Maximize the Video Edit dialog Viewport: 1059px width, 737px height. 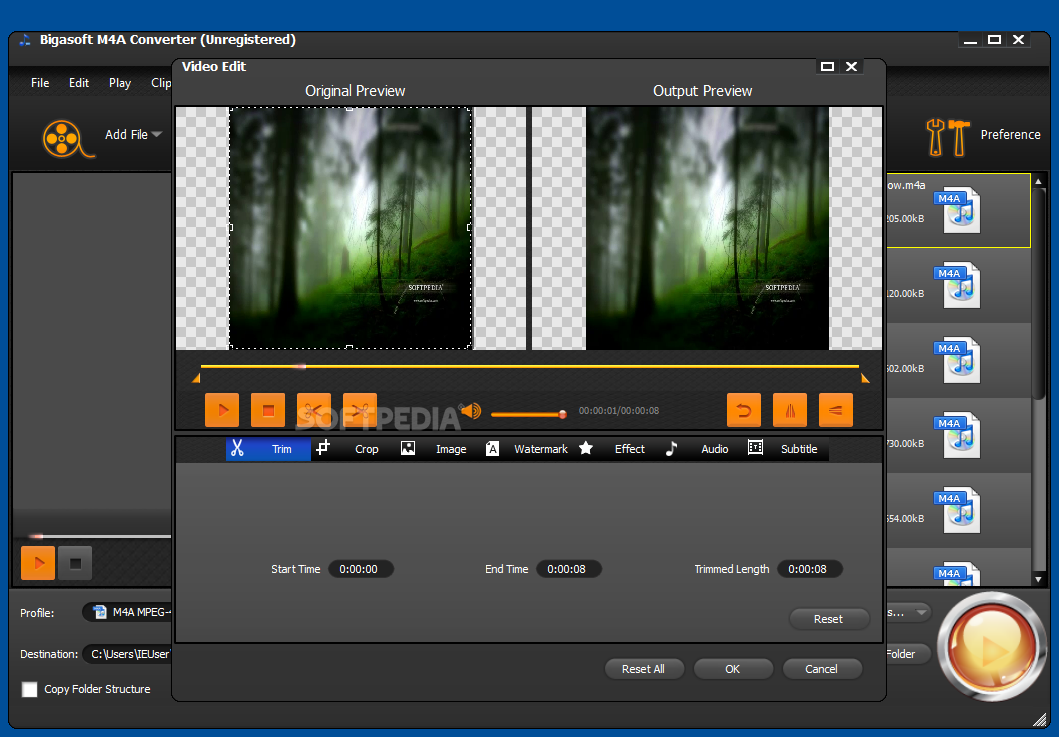point(827,66)
